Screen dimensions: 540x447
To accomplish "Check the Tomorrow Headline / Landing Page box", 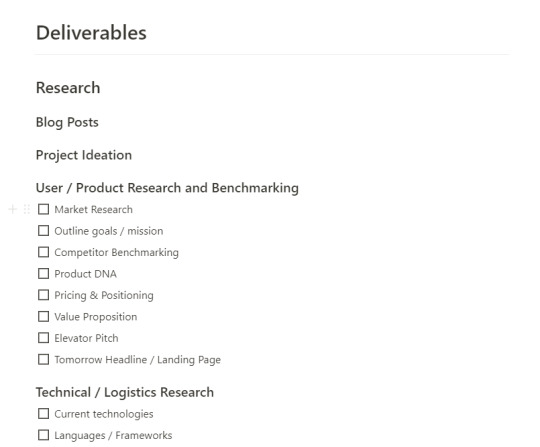I will [43, 359].
